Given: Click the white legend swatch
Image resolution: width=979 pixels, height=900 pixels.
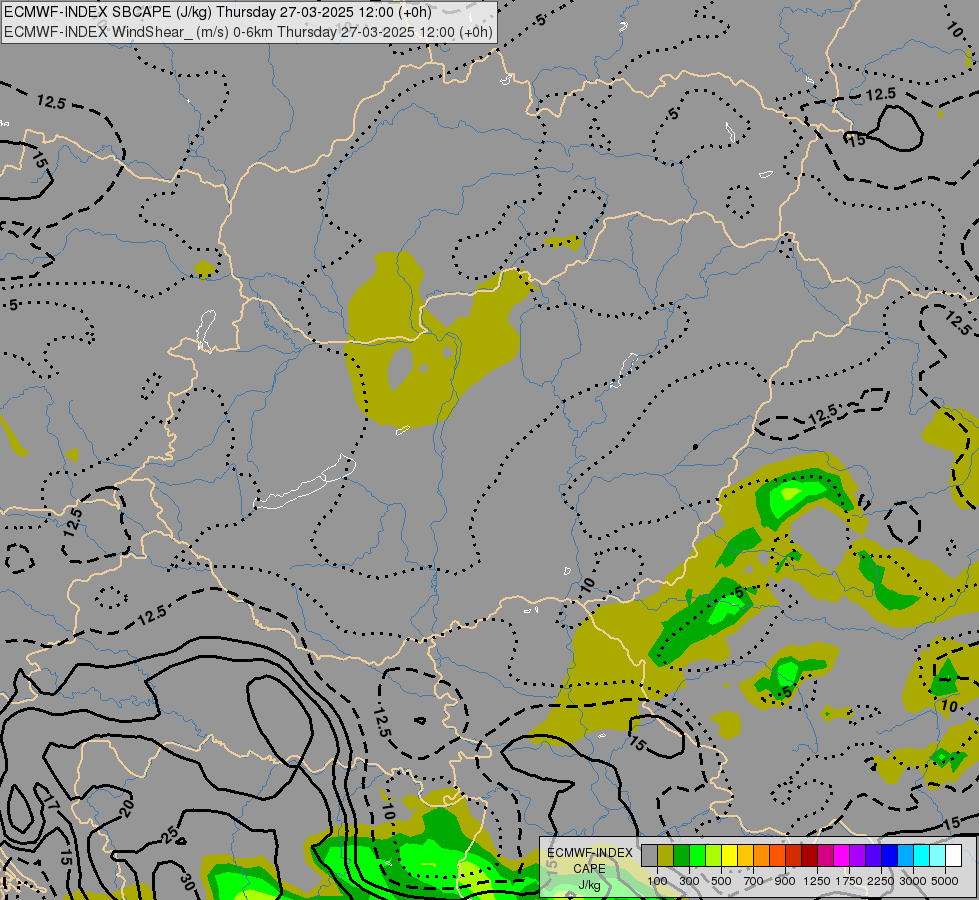Looking at the screenshot, I should pos(953,855).
